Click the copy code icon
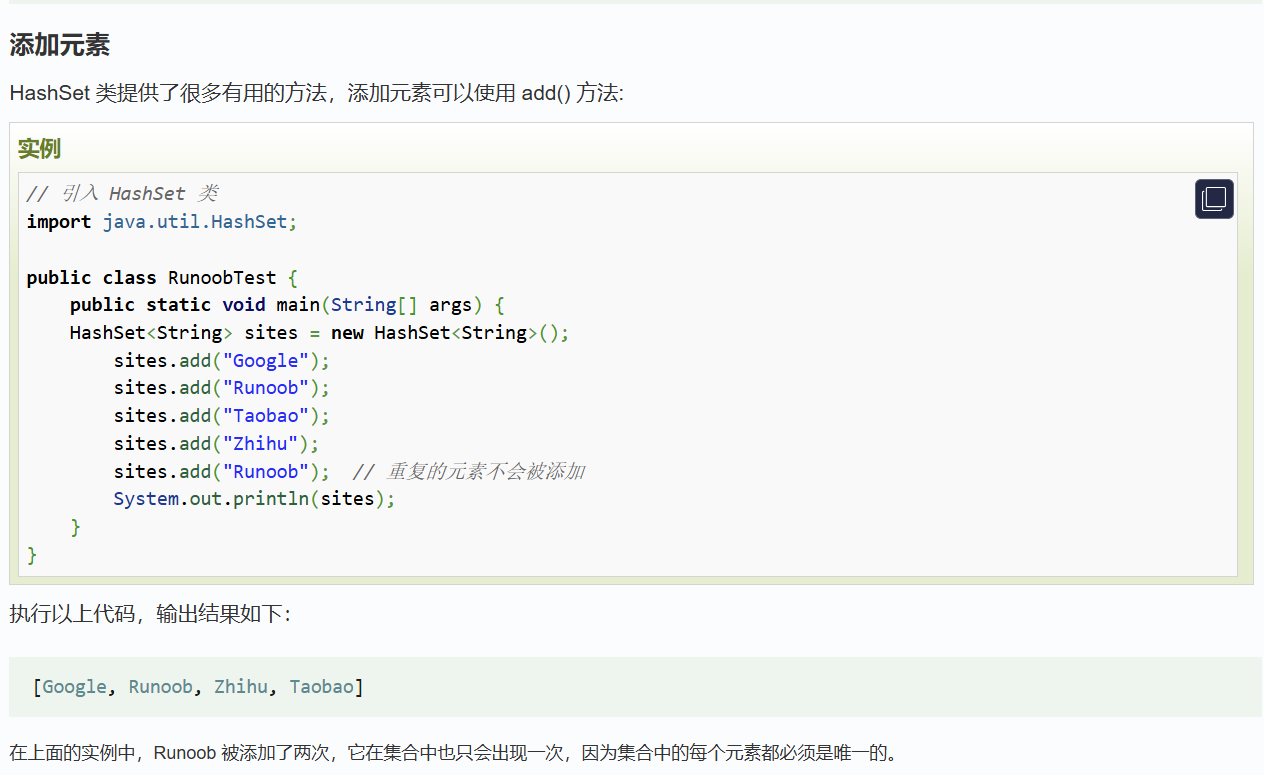Viewport: 1264px width, 775px height. [1213, 198]
